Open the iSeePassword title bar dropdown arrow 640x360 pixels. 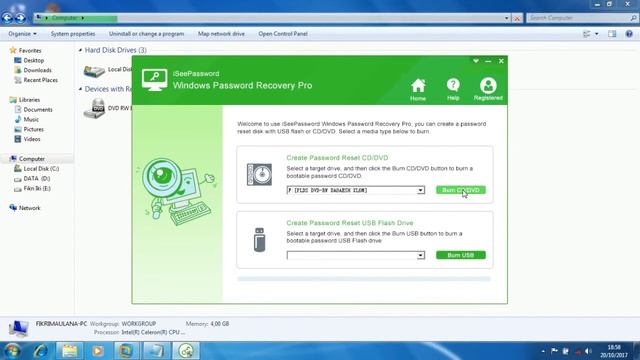(x=476, y=61)
